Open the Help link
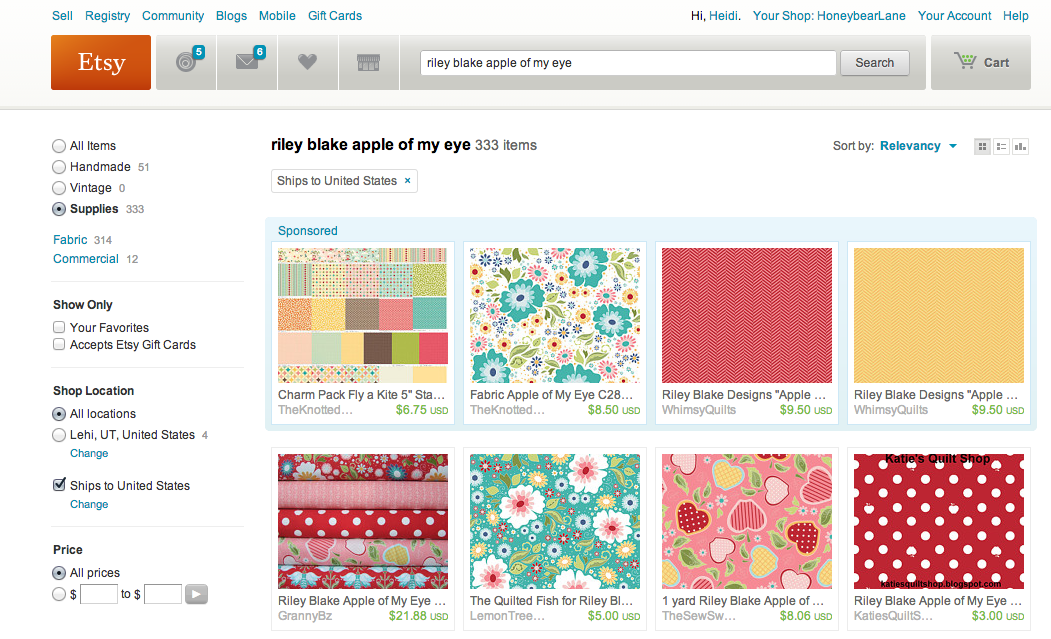This screenshot has height=639, width=1051. [1015, 15]
